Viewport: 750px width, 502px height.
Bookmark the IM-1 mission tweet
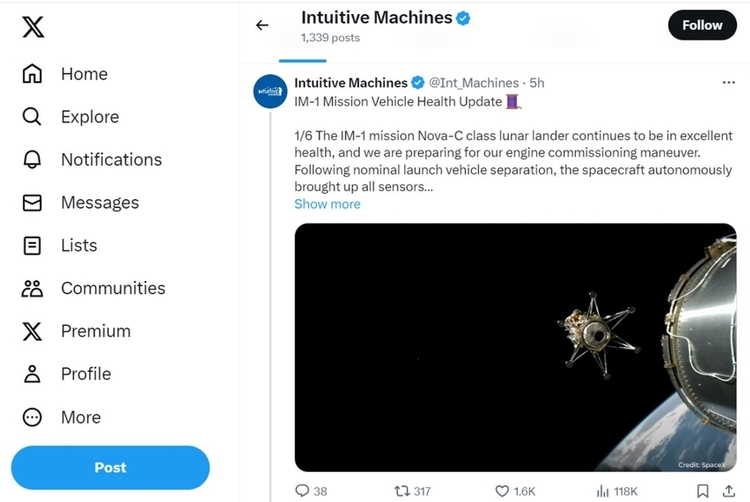pos(703,491)
